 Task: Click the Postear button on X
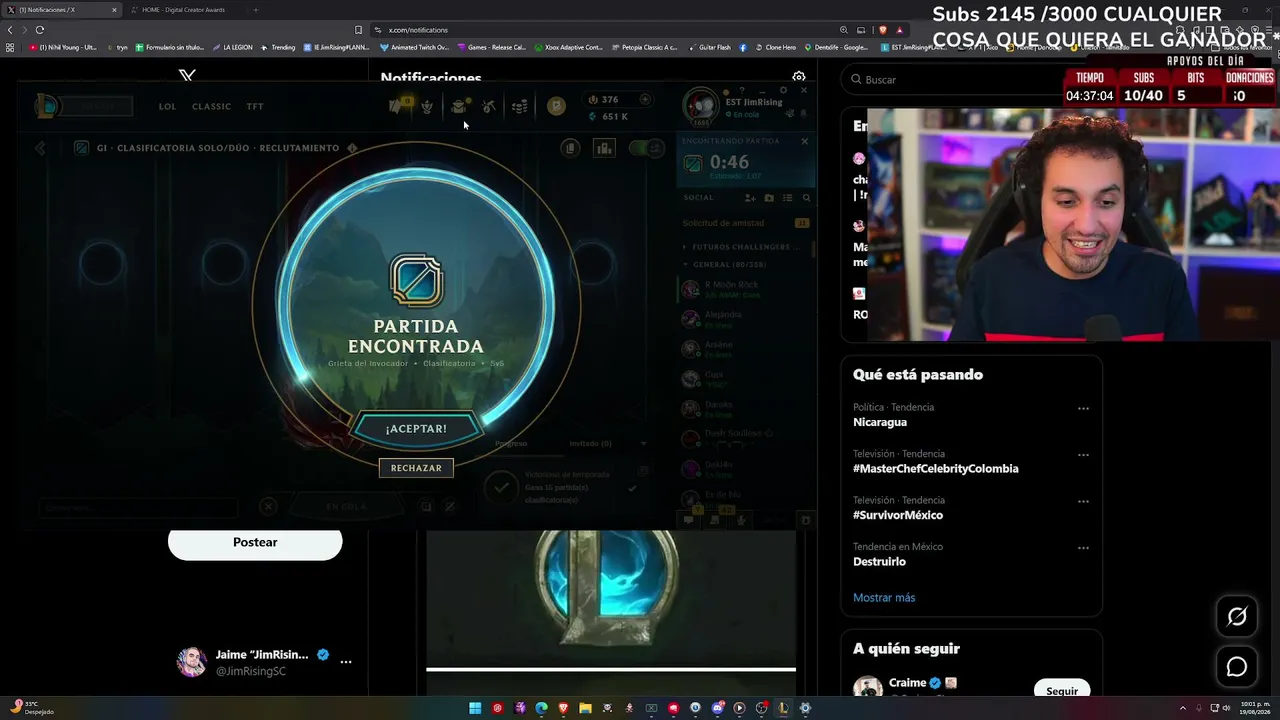(x=255, y=542)
